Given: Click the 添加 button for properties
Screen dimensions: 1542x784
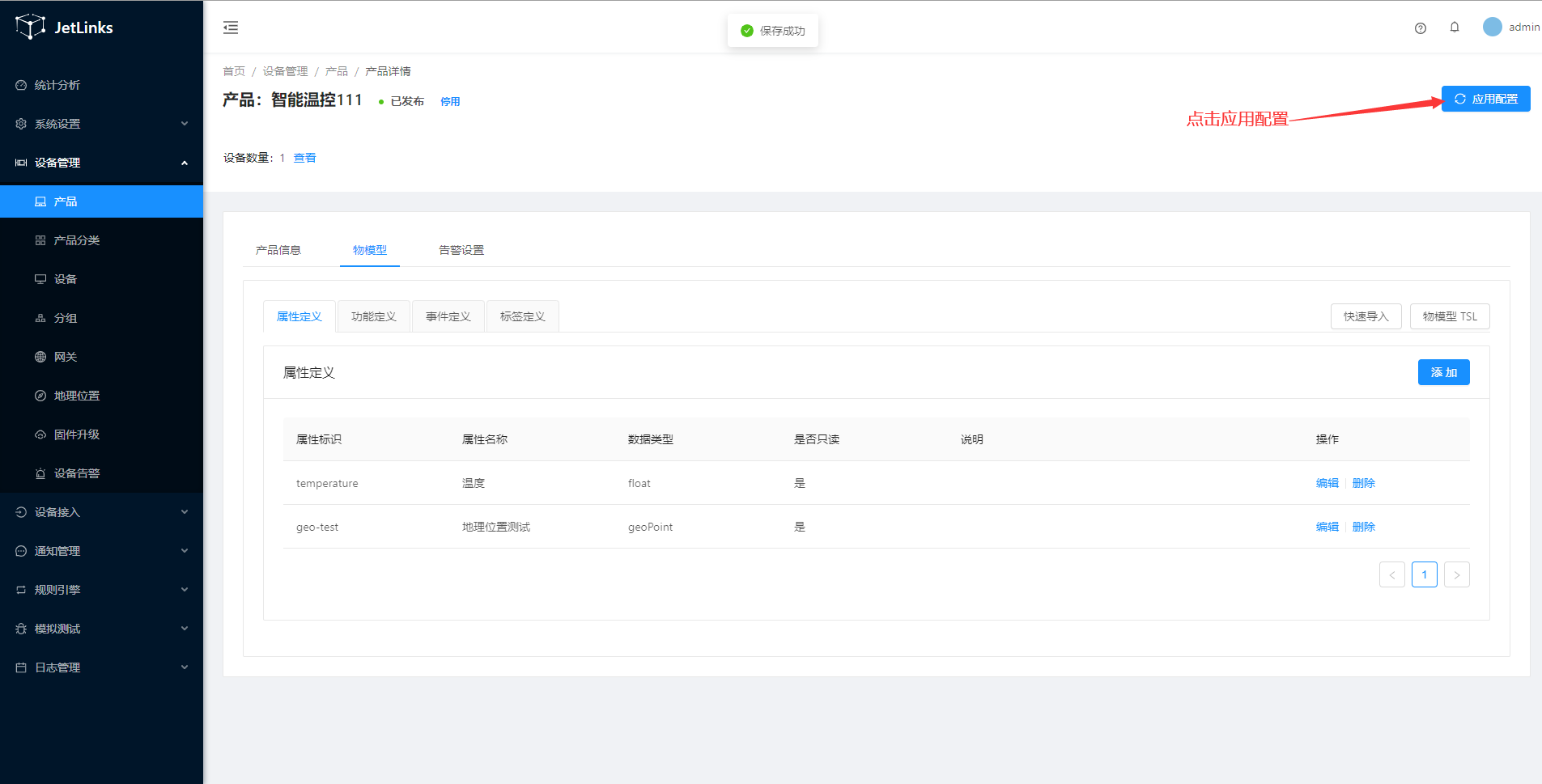Looking at the screenshot, I should [x=1443, y=372].
